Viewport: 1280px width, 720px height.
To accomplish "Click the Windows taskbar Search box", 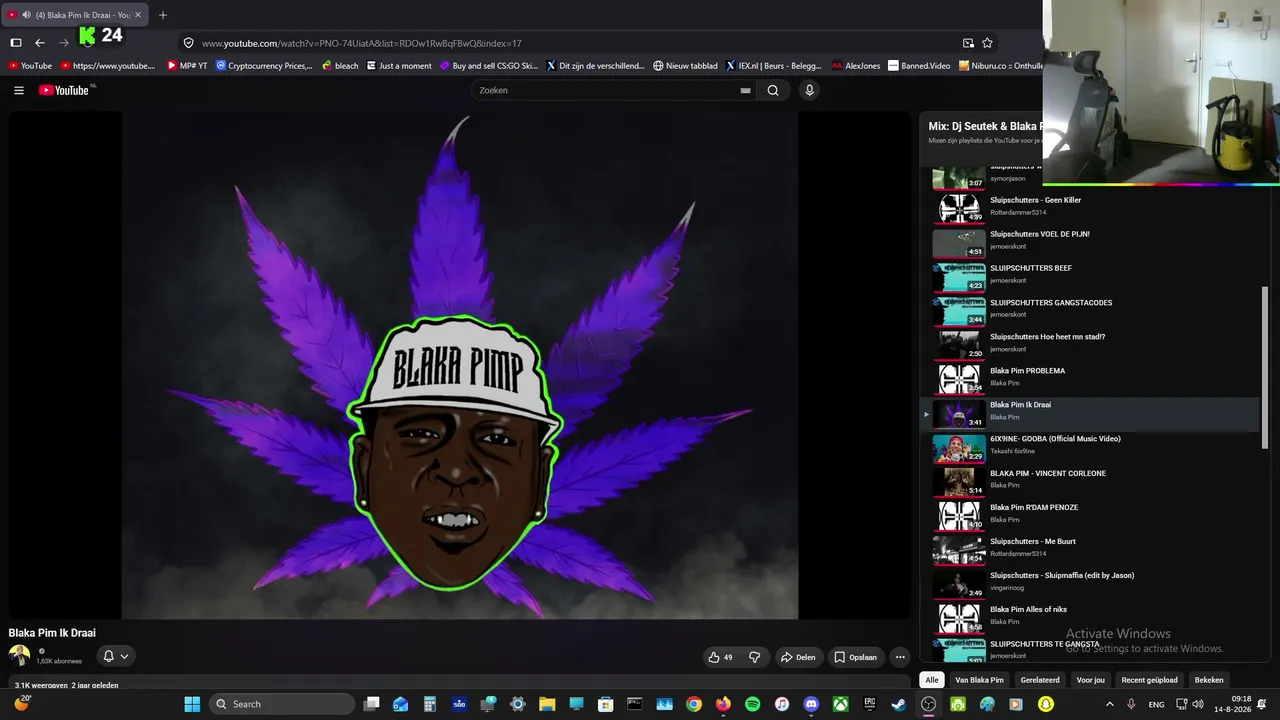I will [x=283, y=704].
